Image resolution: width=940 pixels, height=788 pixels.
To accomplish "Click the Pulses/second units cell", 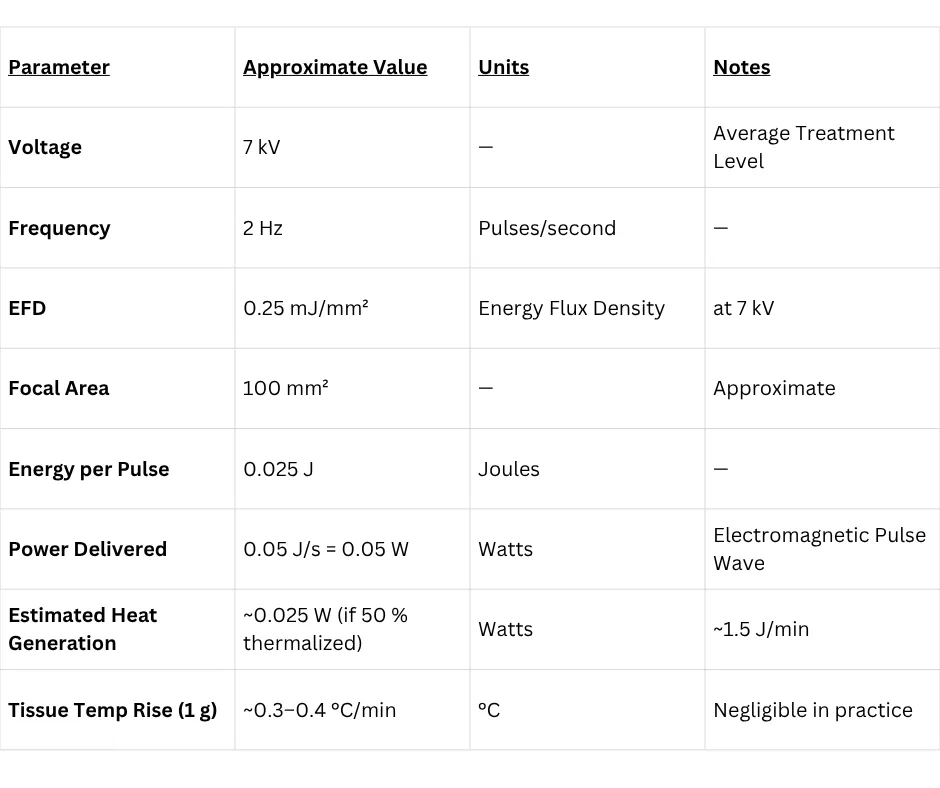I will [x=547, y=228].
